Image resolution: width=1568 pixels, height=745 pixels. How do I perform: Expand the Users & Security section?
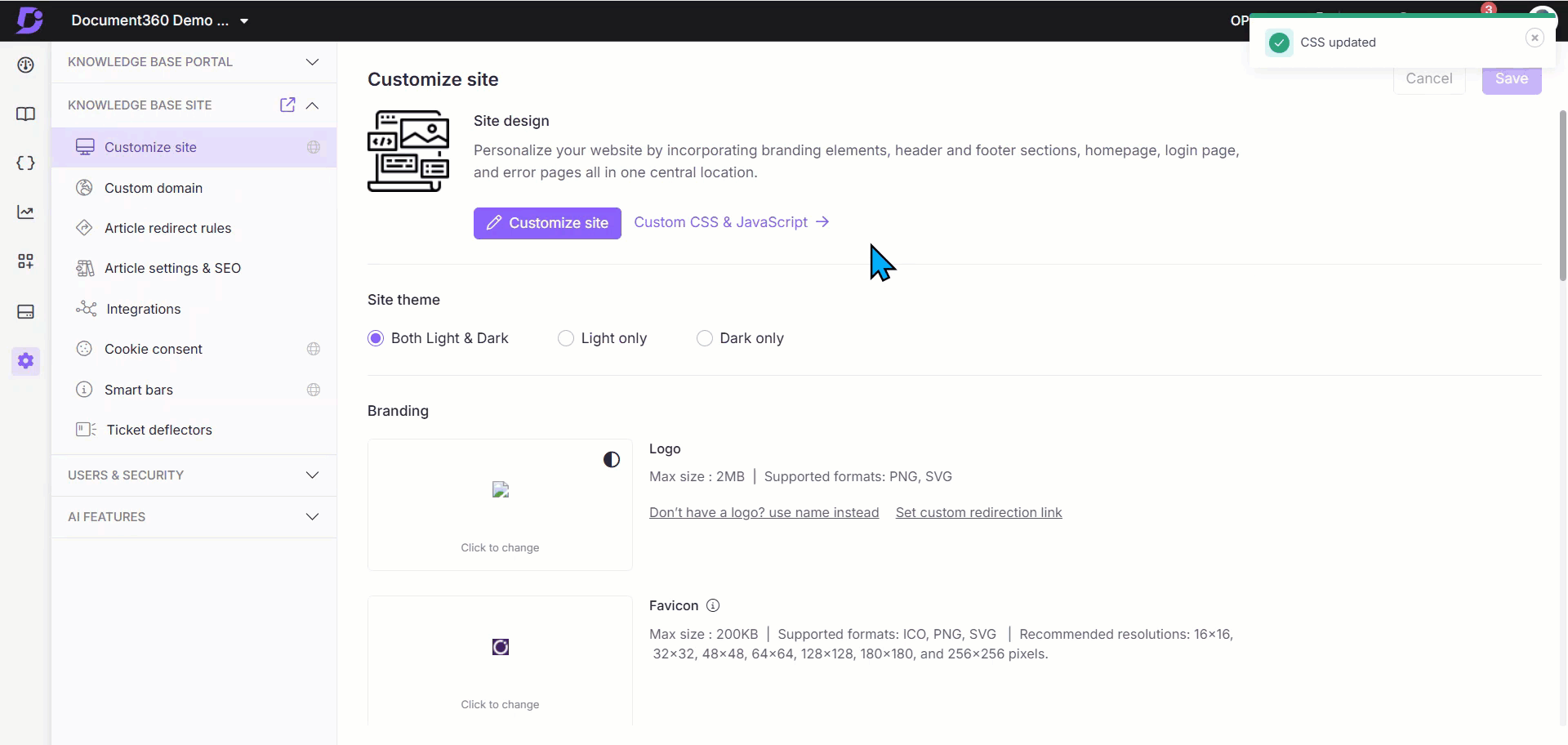(x=194, y=475)
